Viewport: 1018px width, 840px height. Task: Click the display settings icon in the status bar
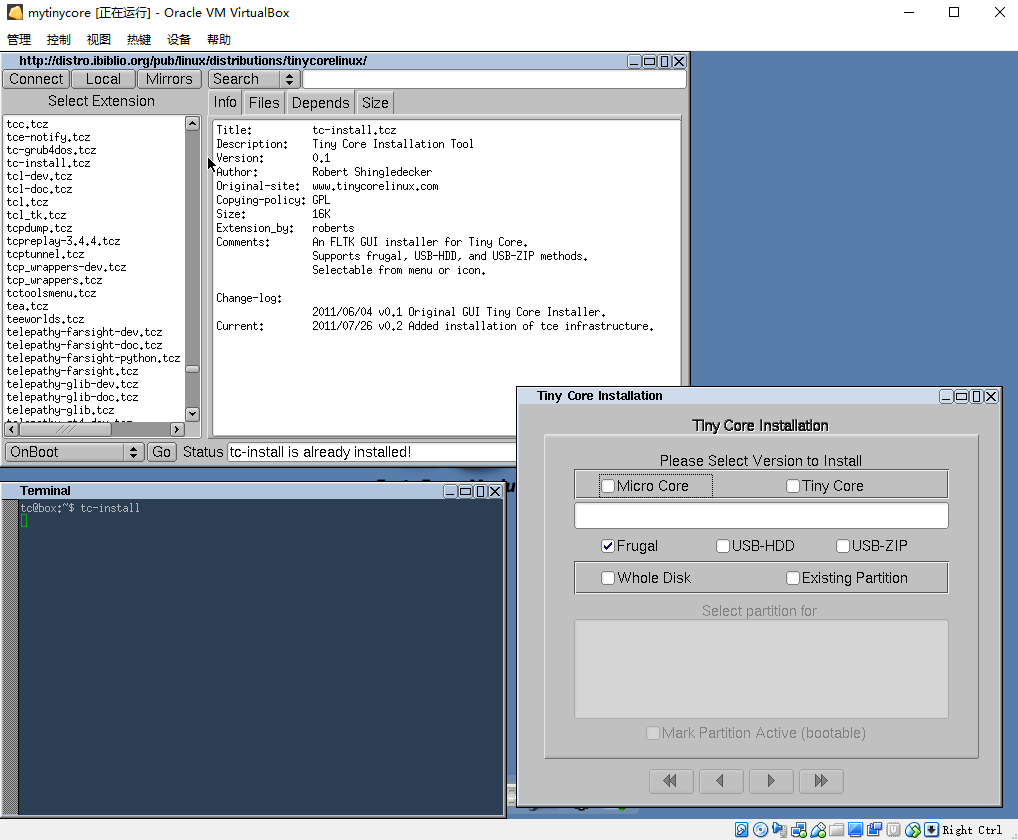[x=855, y=830]
